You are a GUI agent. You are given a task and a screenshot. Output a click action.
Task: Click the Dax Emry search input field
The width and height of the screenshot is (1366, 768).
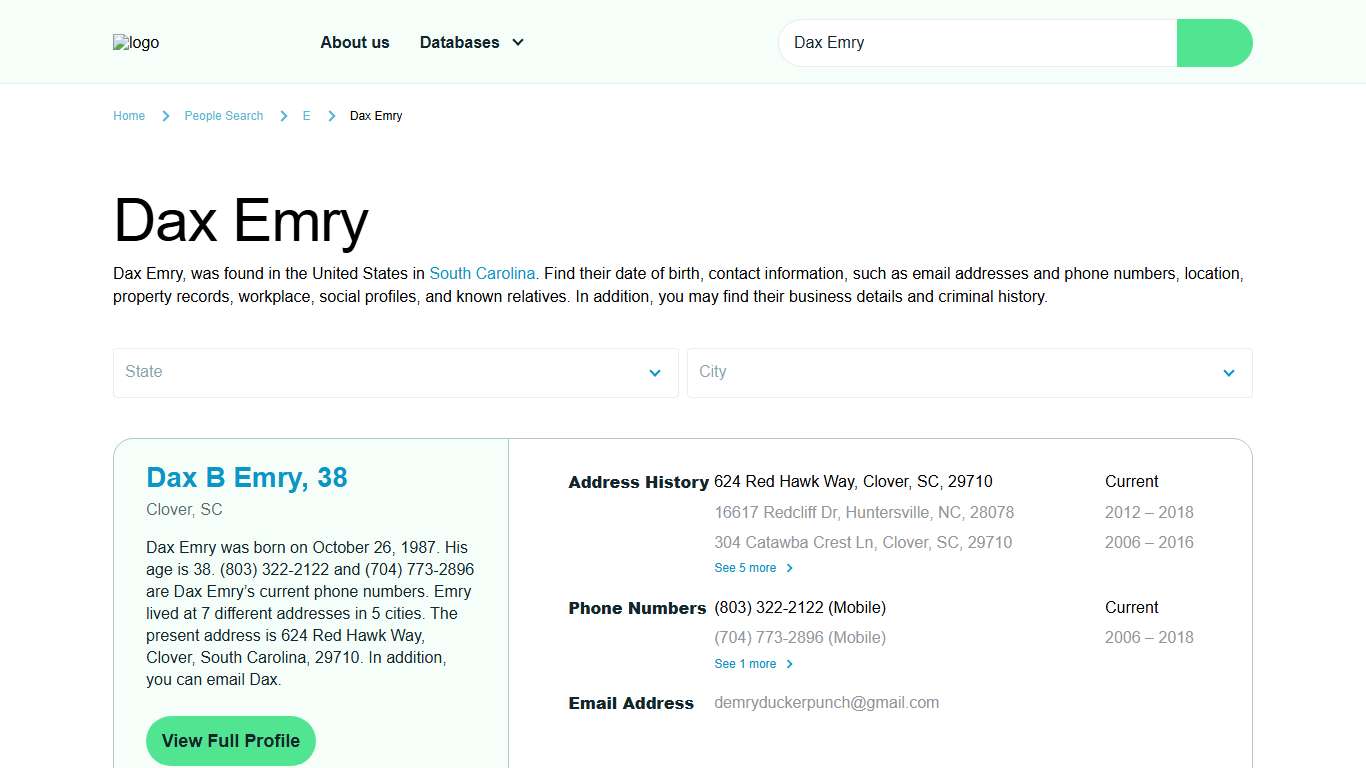(x=977, y=43)
